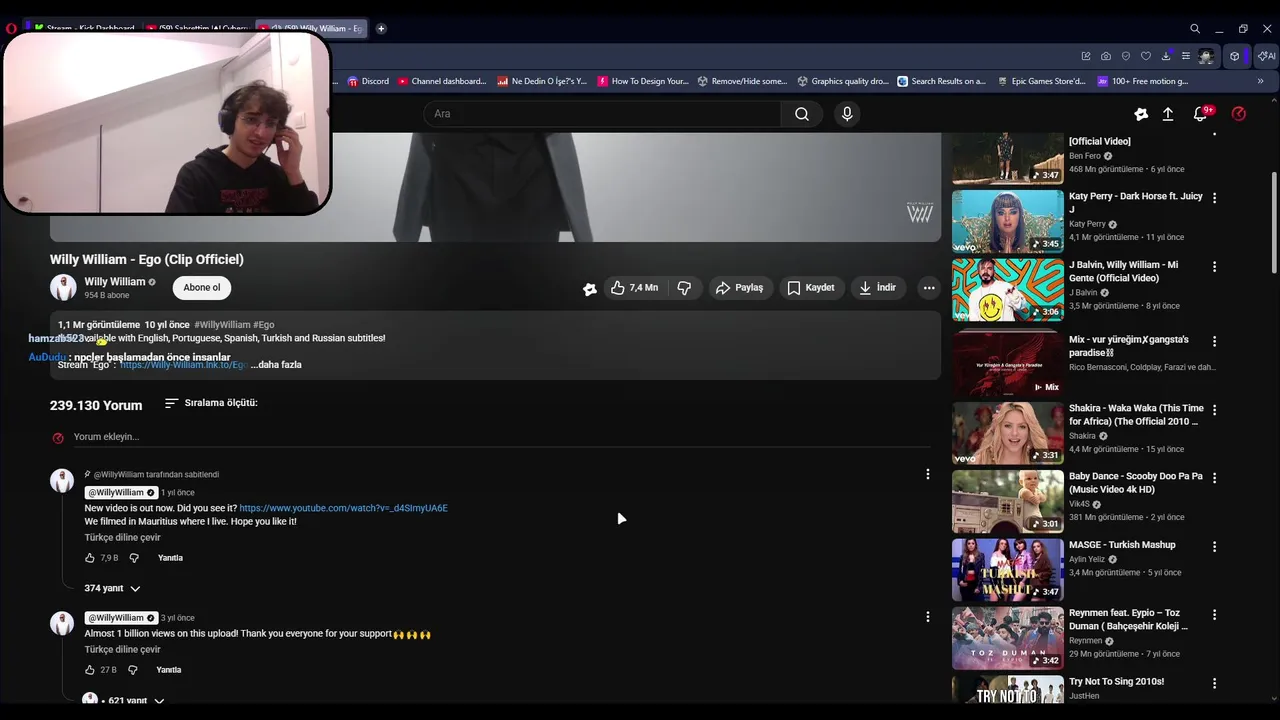
Task: Open J Balvin Mi Gente video thumbnail
Action: pyautogui.click(x=1008, y=291)
